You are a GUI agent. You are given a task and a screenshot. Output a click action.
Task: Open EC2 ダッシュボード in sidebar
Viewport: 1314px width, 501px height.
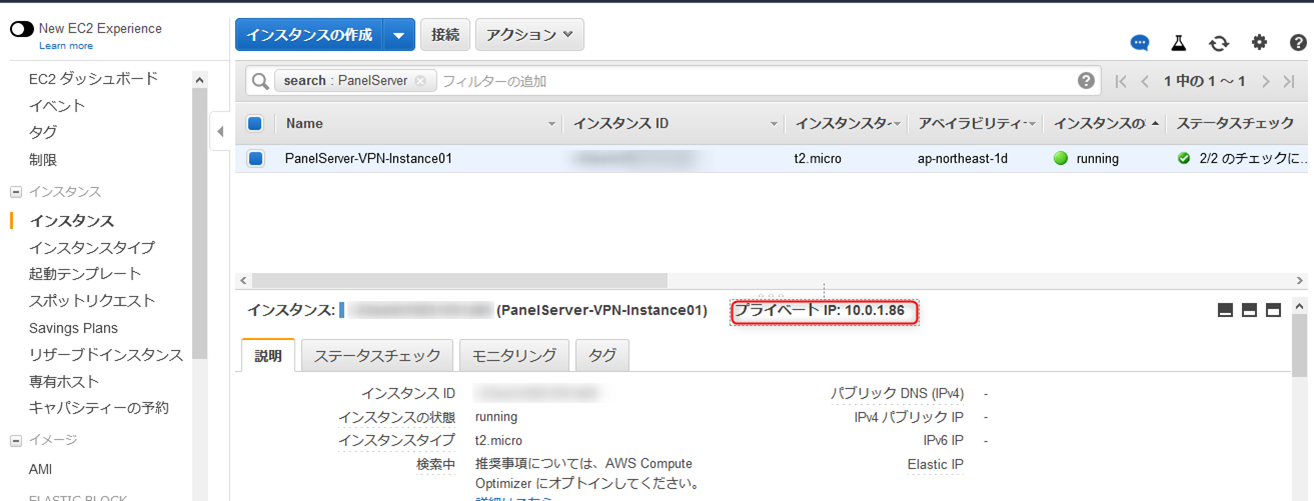coord(93,78)
